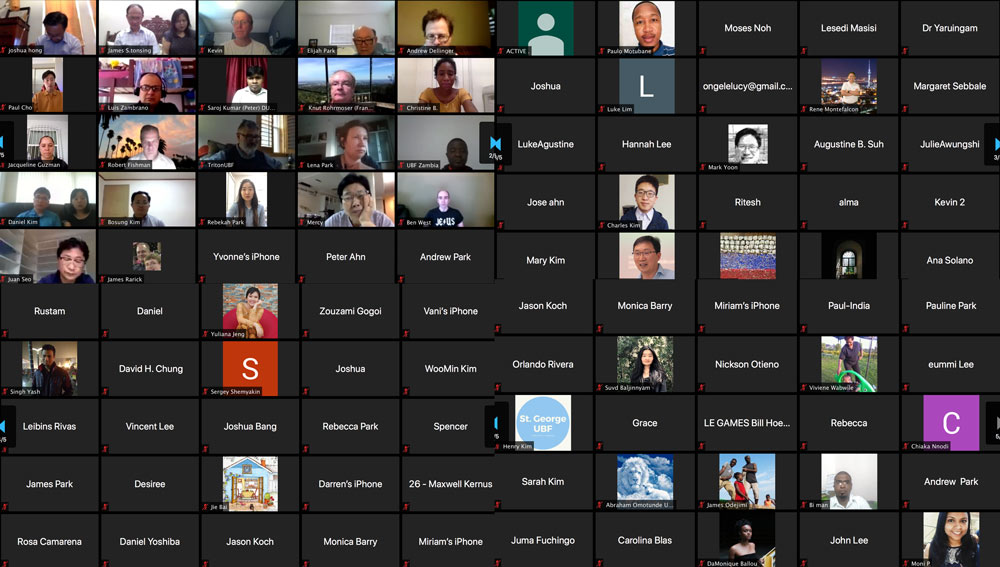Toggle muted microphone icon on Moses Noh tile
1000x567 pixels.
703,51
